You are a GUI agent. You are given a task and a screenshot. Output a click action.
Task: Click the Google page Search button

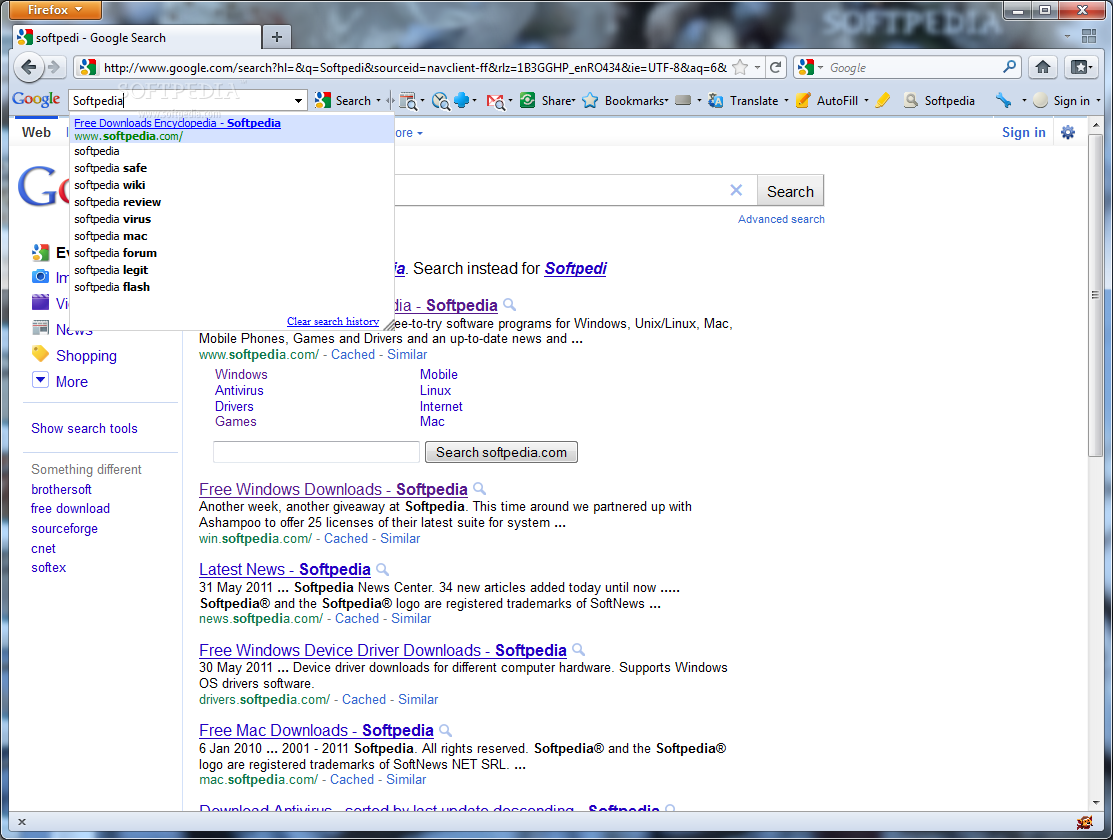tap(790, 191)
